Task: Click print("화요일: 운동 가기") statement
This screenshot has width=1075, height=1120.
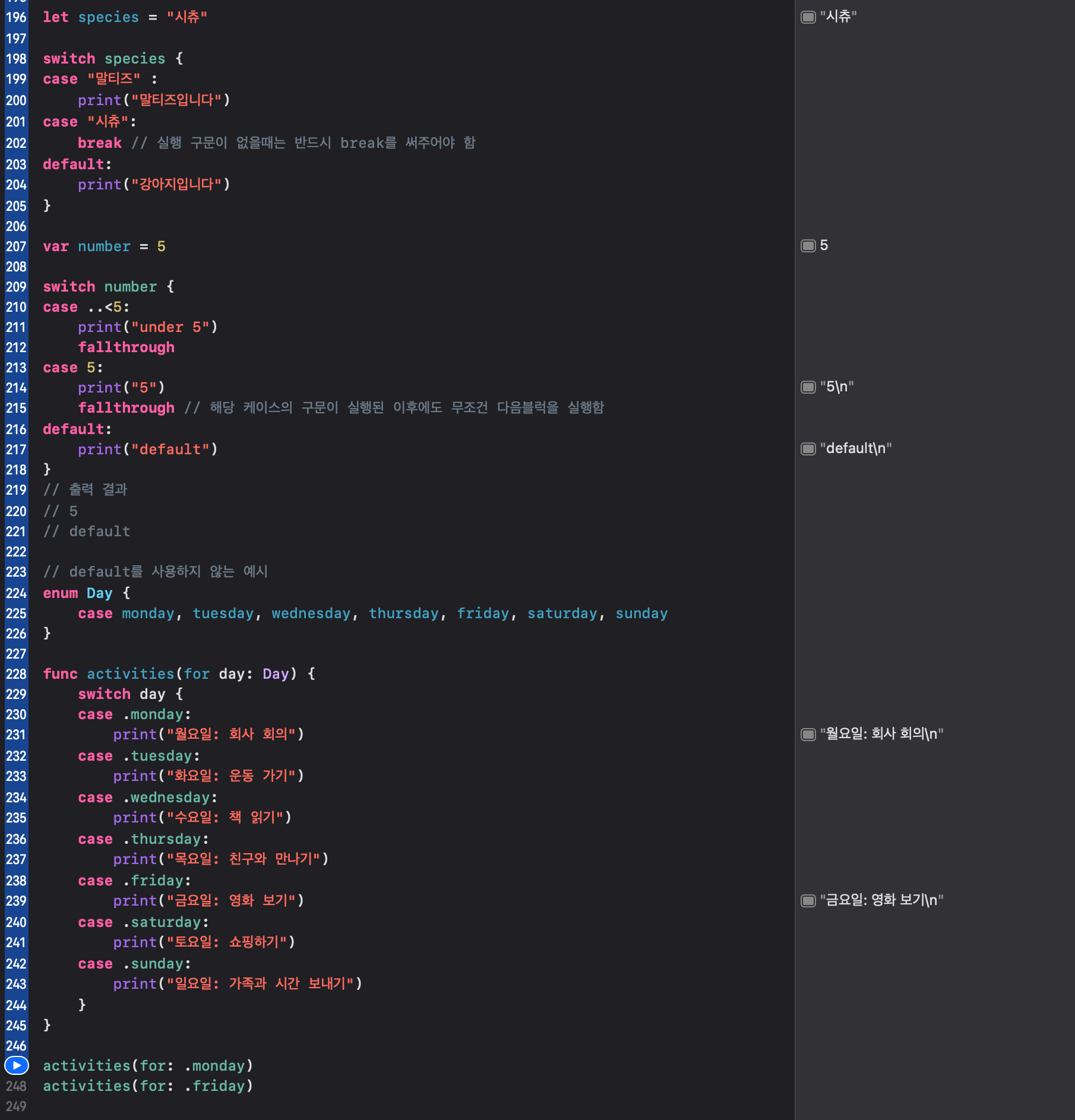Action: coord(208,776)
